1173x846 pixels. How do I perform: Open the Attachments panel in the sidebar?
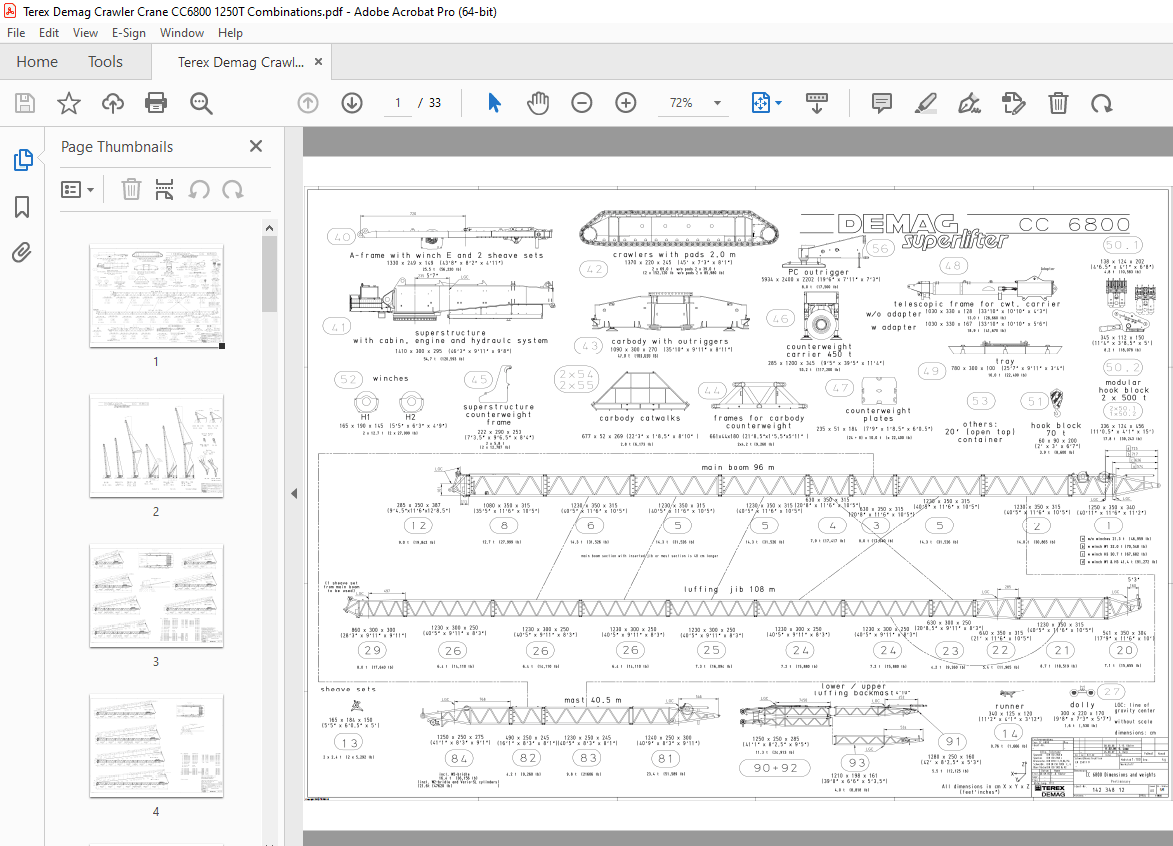pyautogui.click(x=24, y=253)
